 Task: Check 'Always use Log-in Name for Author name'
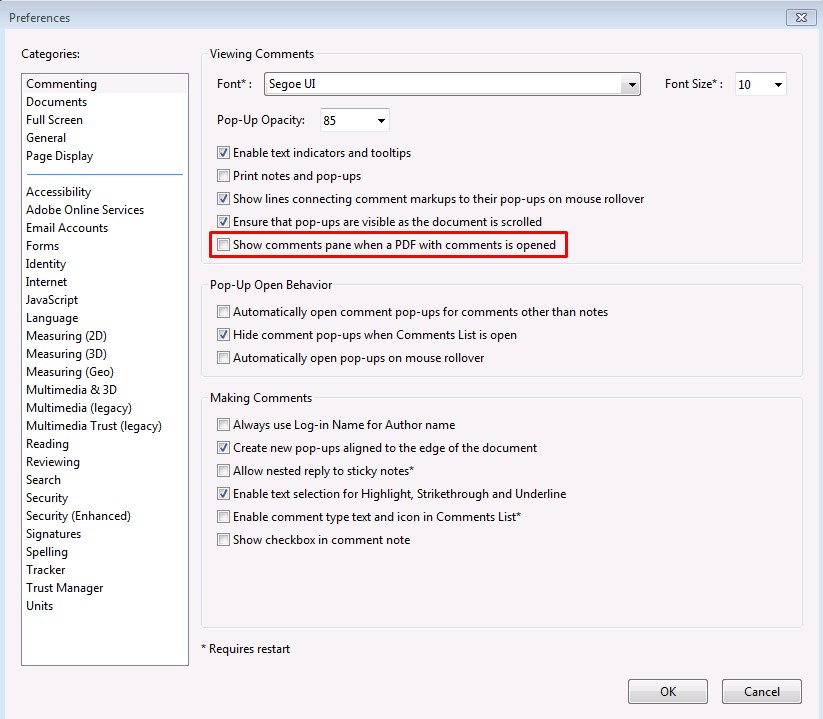click(224, 425)
